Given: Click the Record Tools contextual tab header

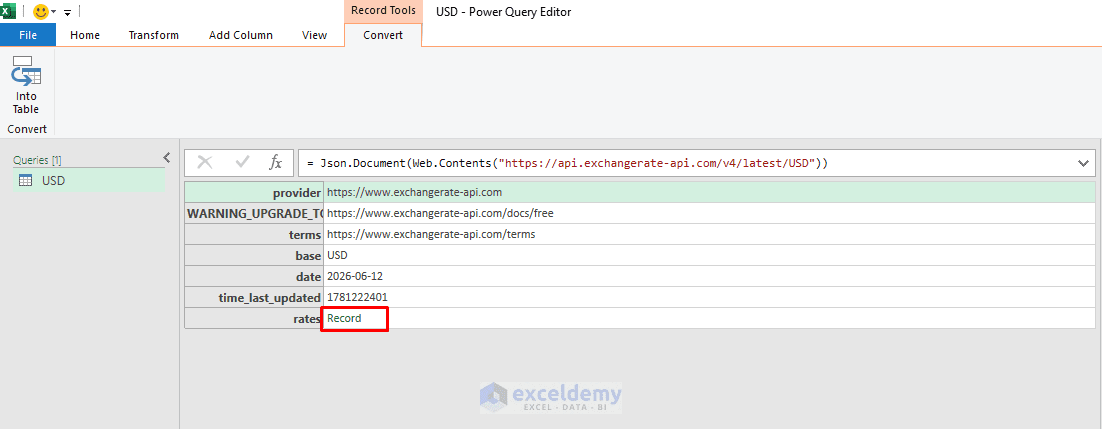Looking at the screenshot, I should 383,11.
